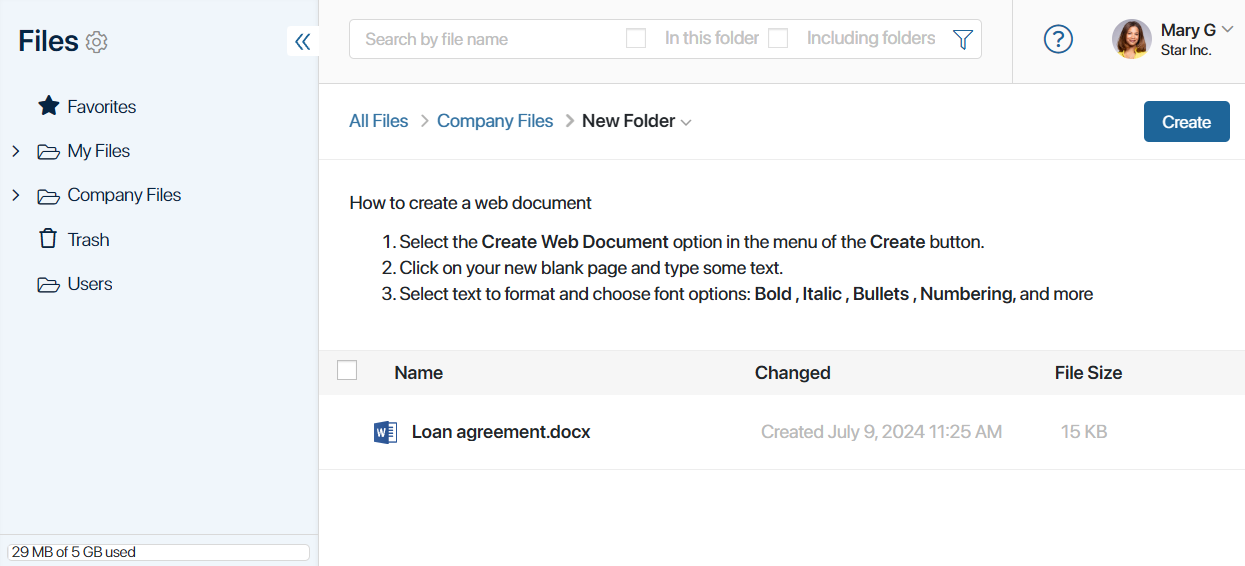This screenshot has width=1245, height=566.
Task: Open the help question mark icon
Action: click(x=1058, y=39)
